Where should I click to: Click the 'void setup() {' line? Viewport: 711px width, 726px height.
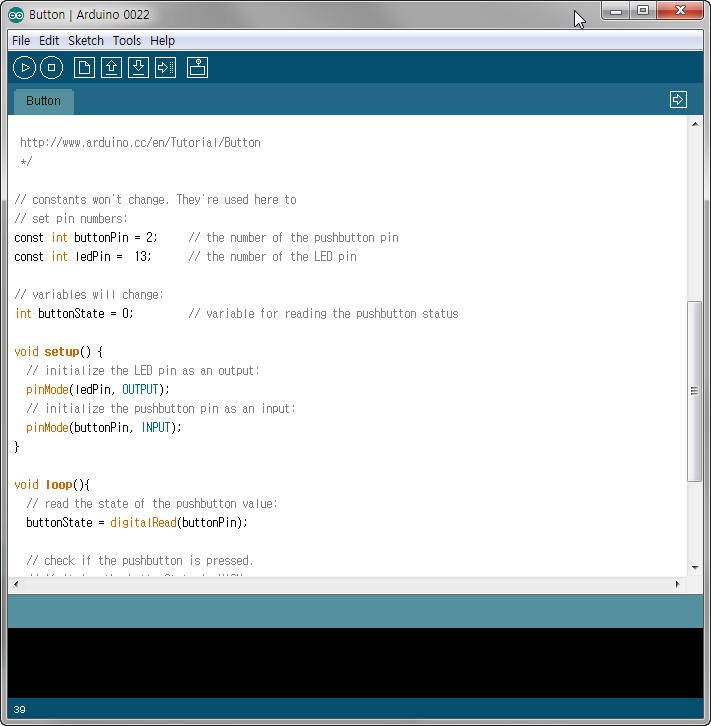point(58,351)
